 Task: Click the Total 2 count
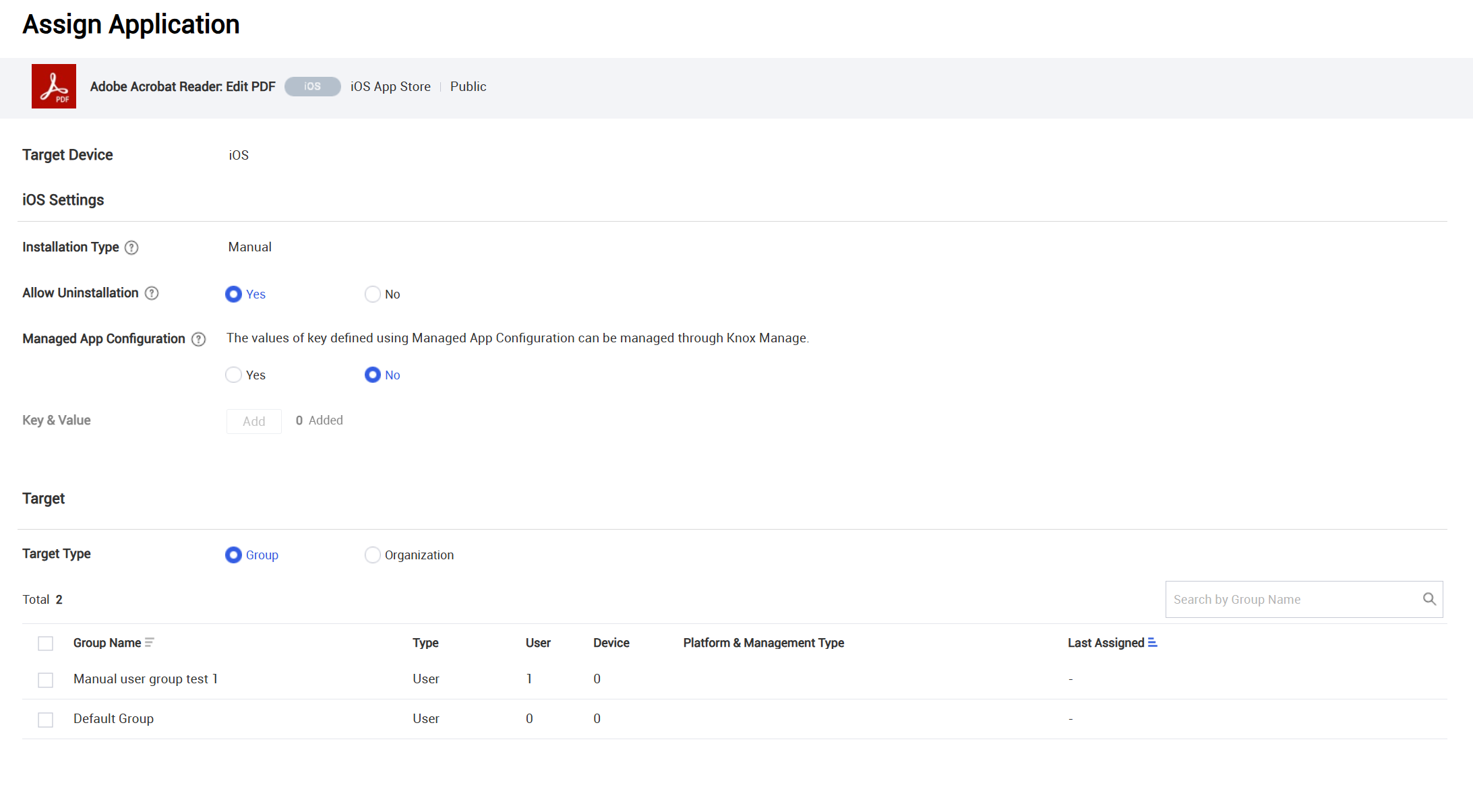tap(42, 599)
